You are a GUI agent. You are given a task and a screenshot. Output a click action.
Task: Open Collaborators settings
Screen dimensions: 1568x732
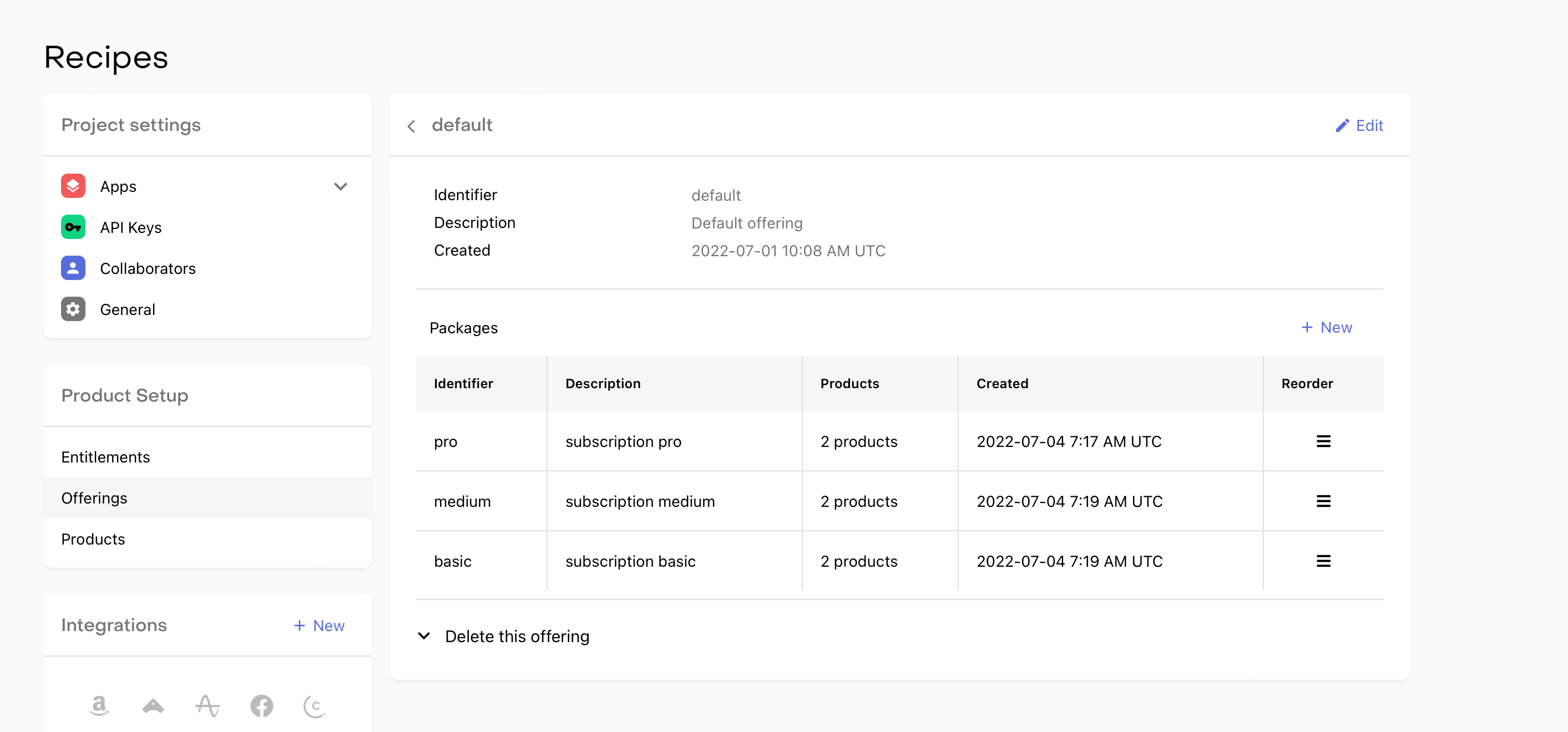click(x=207, y=268)
